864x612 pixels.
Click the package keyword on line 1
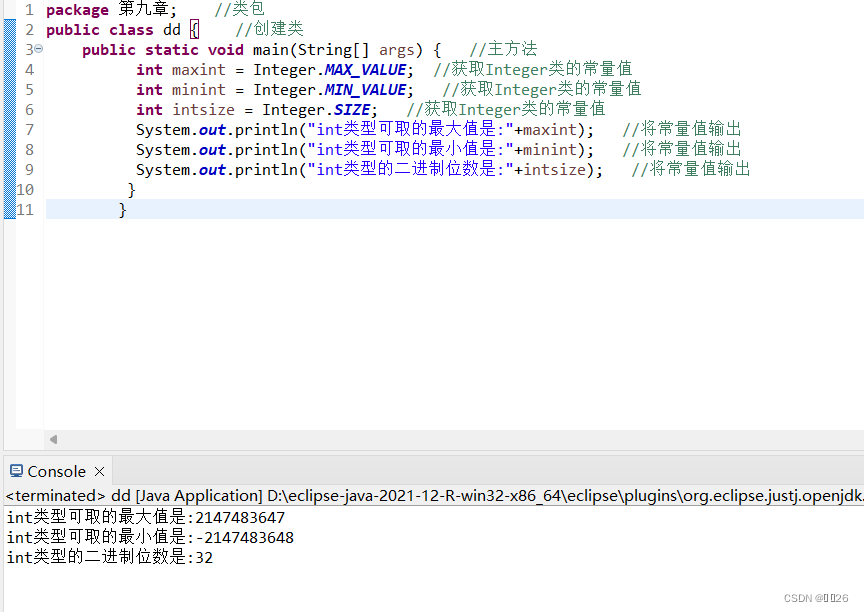(78, 10)
